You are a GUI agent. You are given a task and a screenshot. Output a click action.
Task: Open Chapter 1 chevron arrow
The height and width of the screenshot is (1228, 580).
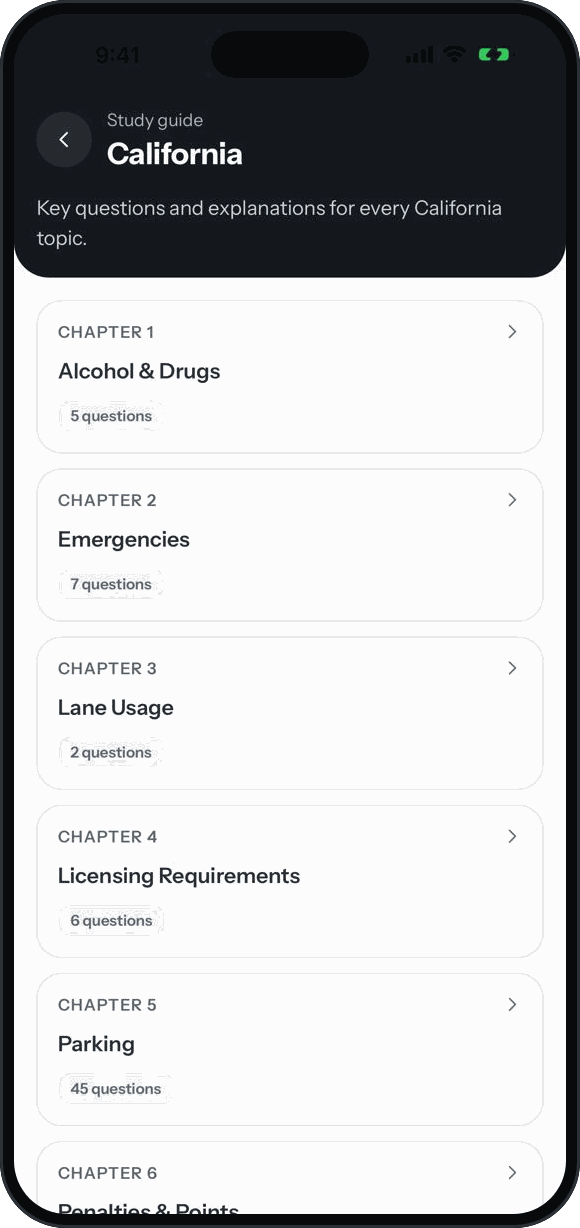click(512, 331)
